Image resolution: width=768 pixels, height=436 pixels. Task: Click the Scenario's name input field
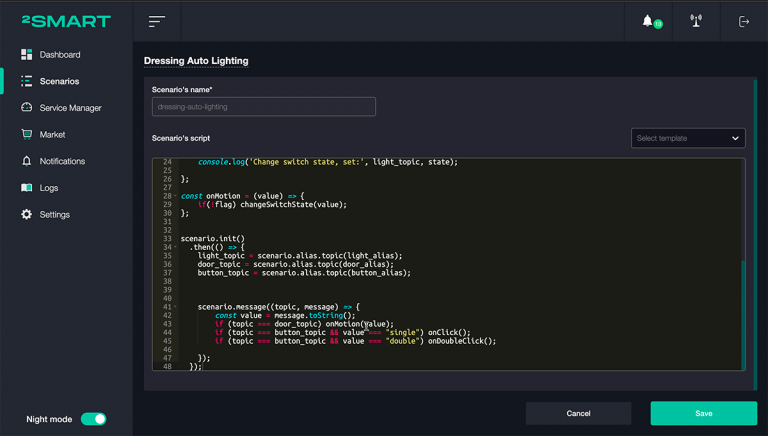pos(264,107)
